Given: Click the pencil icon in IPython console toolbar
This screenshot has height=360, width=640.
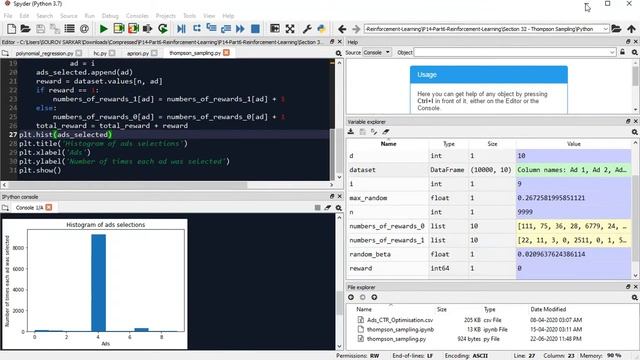Looking at the screenshot, I should pos(328,208).
